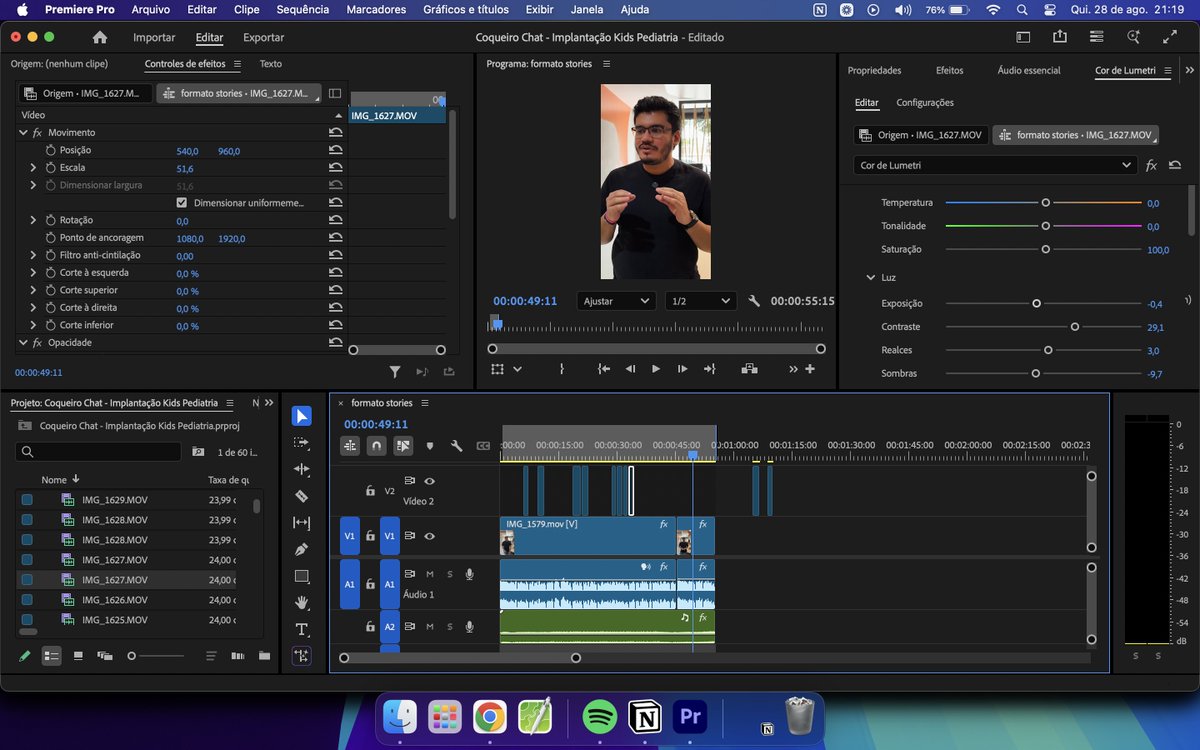The width and height of the screenshot is (1200, 750).
Task: Switch to the Áudio essencial tab
Action: pyautogui.click(x=1028, y=71)
